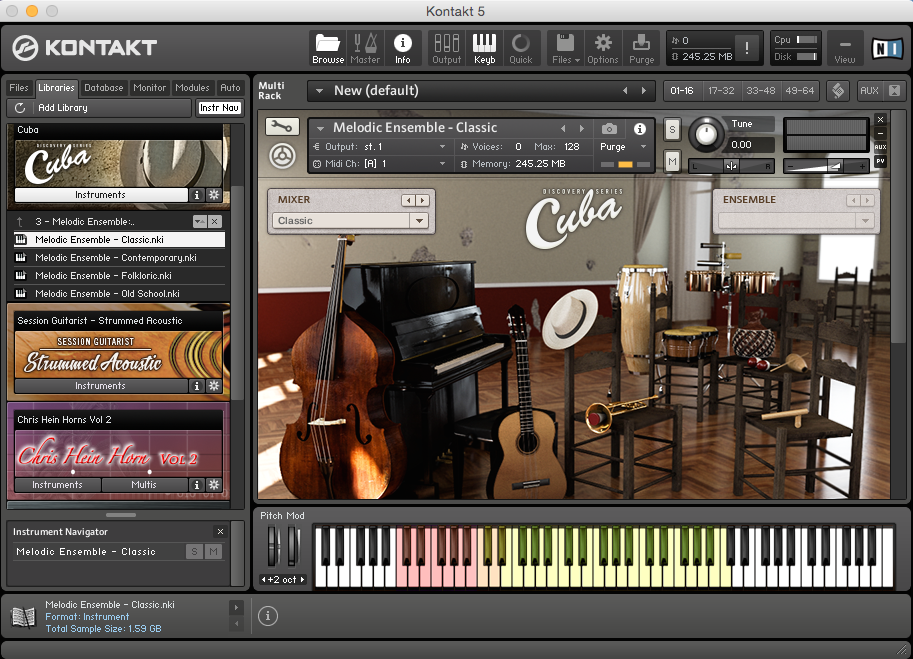Click Add Library button
913x659 pixels.
click(x=63, y=108)
